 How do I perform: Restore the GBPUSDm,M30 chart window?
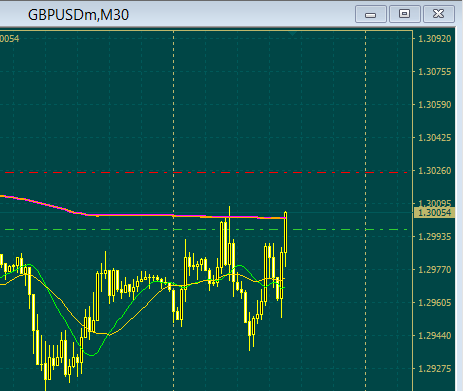(405, 14)
